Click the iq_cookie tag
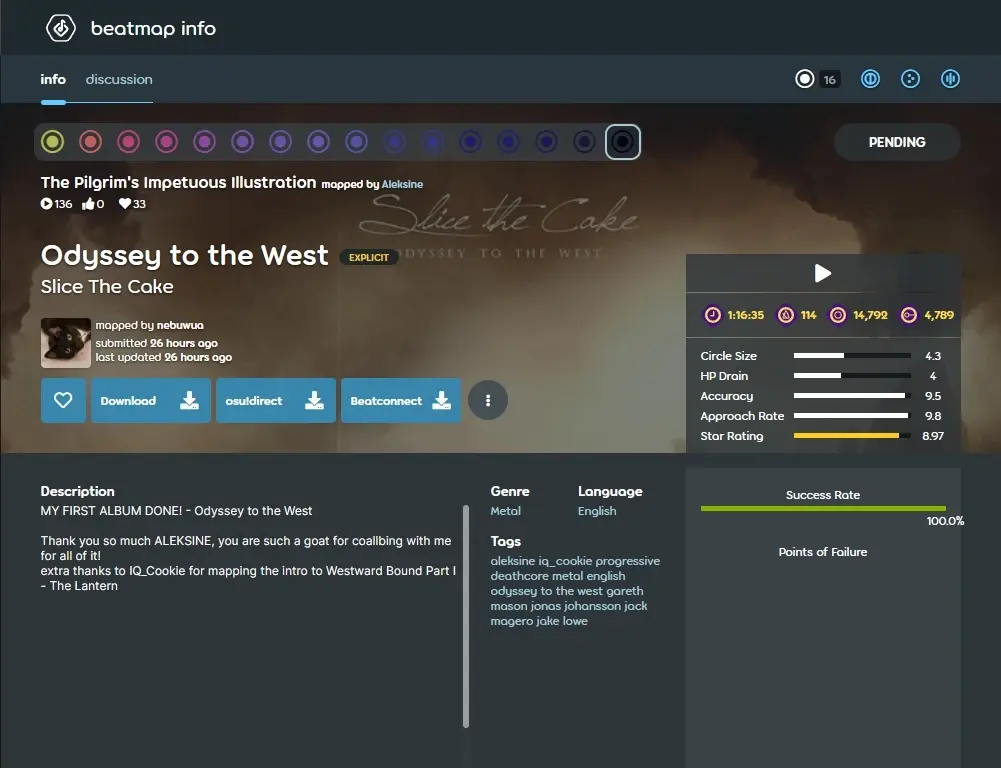The height and width of the screenshot is (768, 1001). pos(565,561)
